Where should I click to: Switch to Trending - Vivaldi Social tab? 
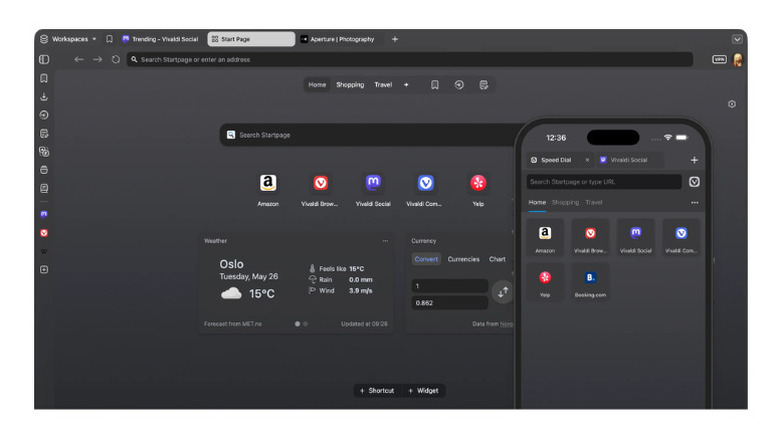[x=160, y=39]
